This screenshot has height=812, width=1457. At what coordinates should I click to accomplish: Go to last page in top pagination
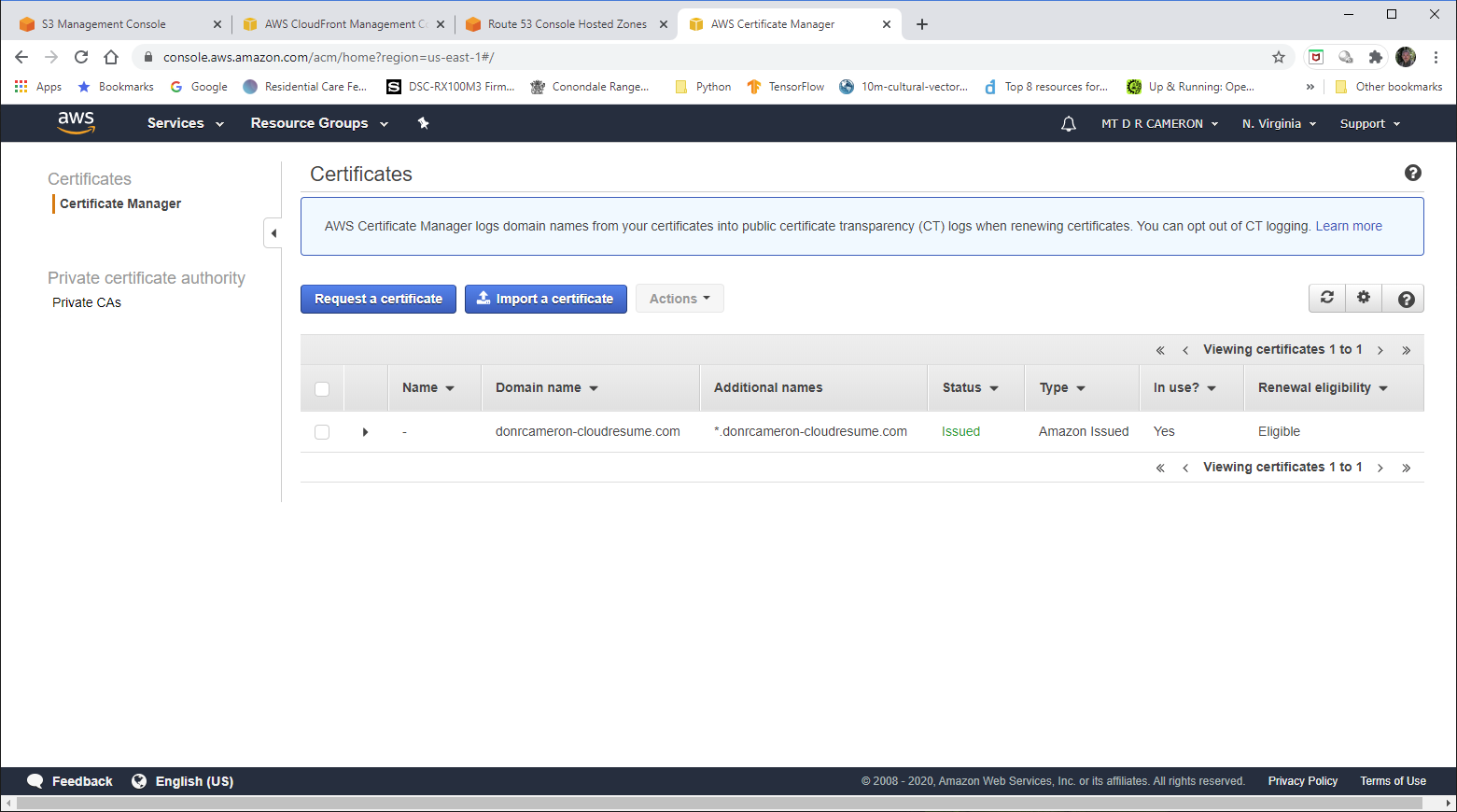click(1407, 350)
